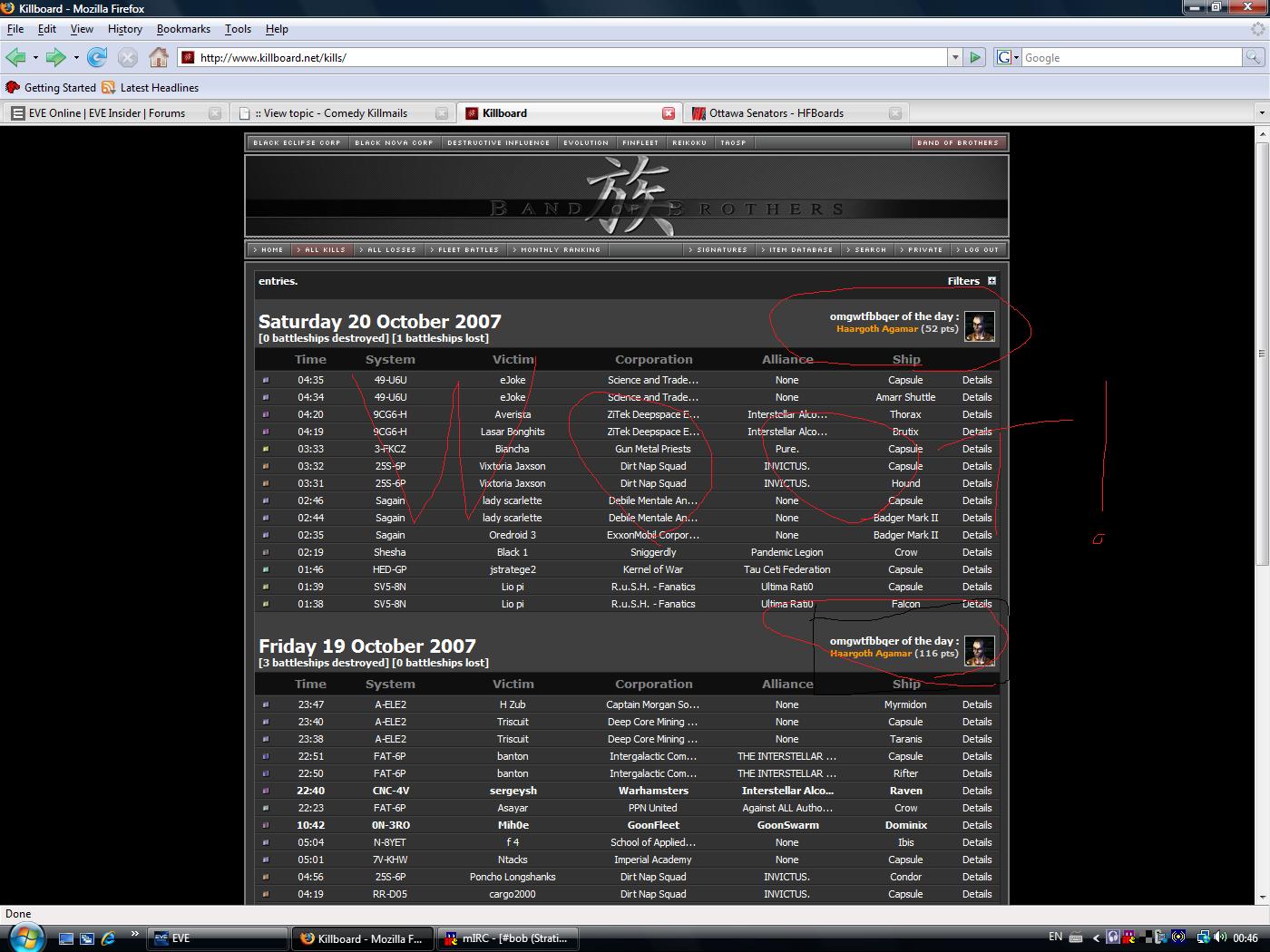
Task: Open the Firefox Home page icon
Action: tap(159, 57)
